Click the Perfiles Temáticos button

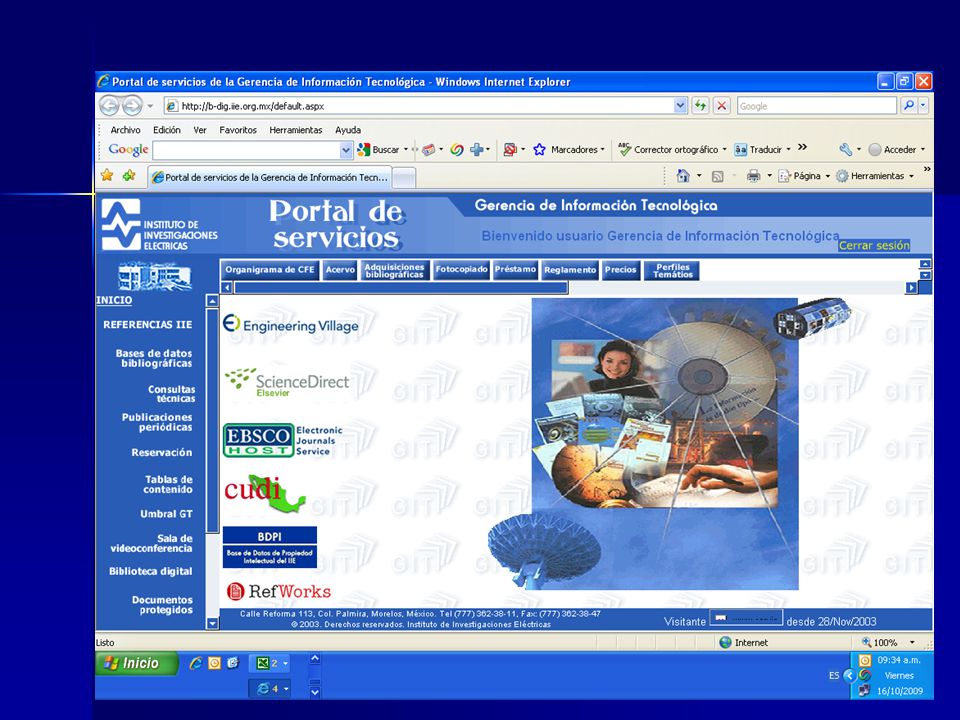coord(672,270)
